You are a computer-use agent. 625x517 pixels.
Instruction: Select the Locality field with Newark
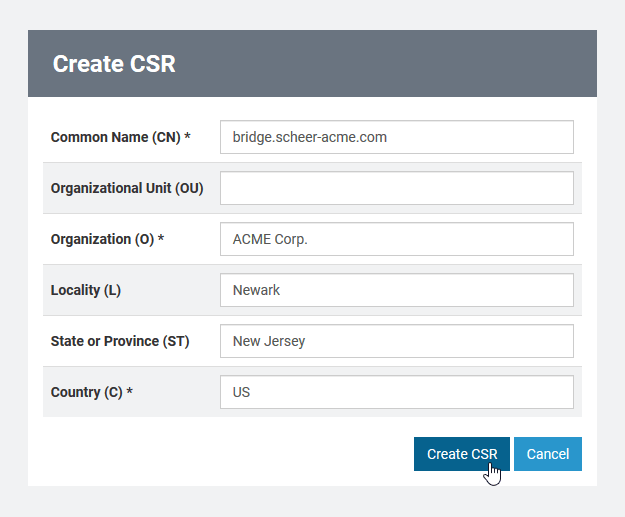396,290
